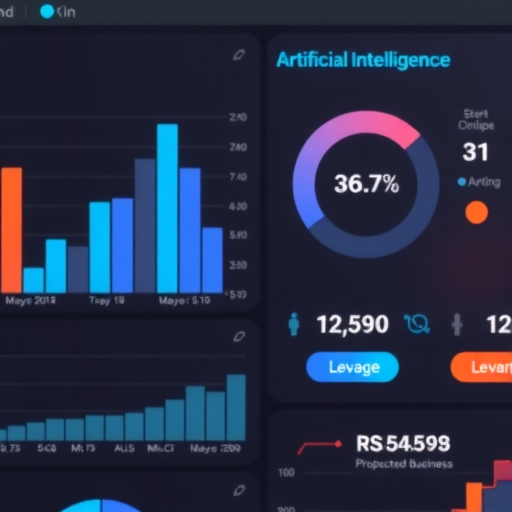Screen dimensions: 512x512
Task: Click the gray person icon beside the second count
Action: (457, 324)
